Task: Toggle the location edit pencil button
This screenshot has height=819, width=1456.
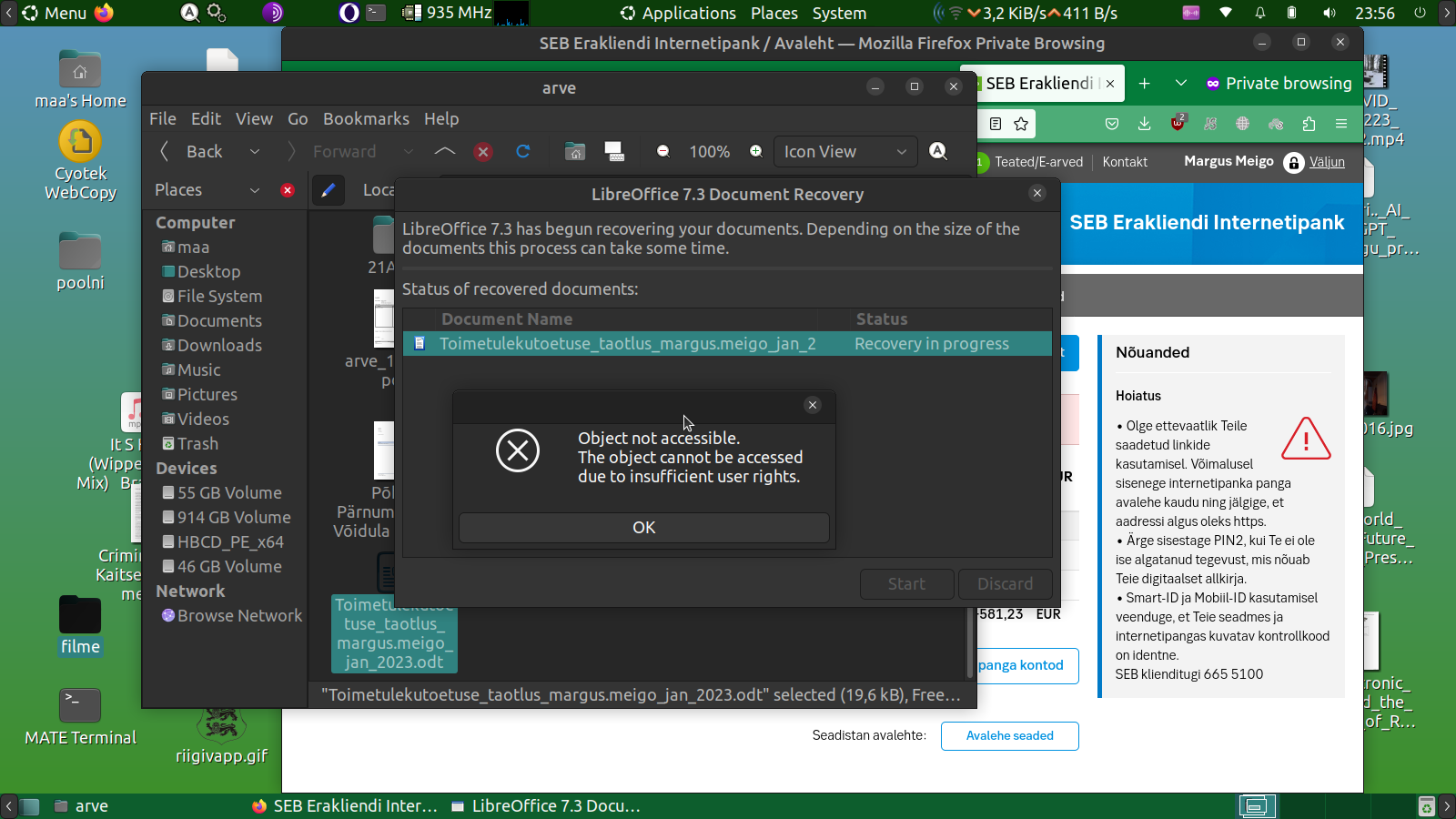Action: tap(328, 190)
